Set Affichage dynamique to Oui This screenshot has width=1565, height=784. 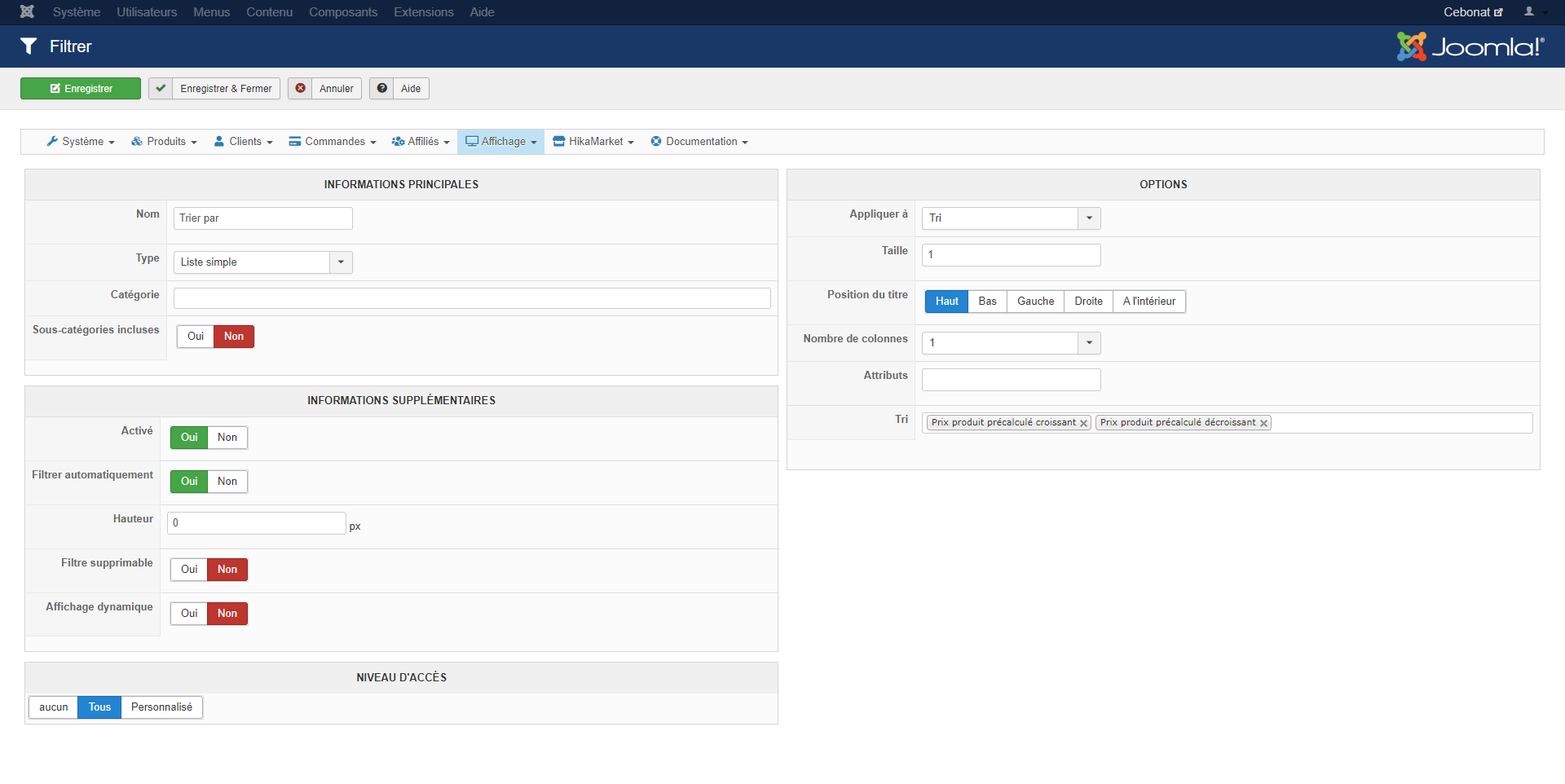click(x=189, y=614)
